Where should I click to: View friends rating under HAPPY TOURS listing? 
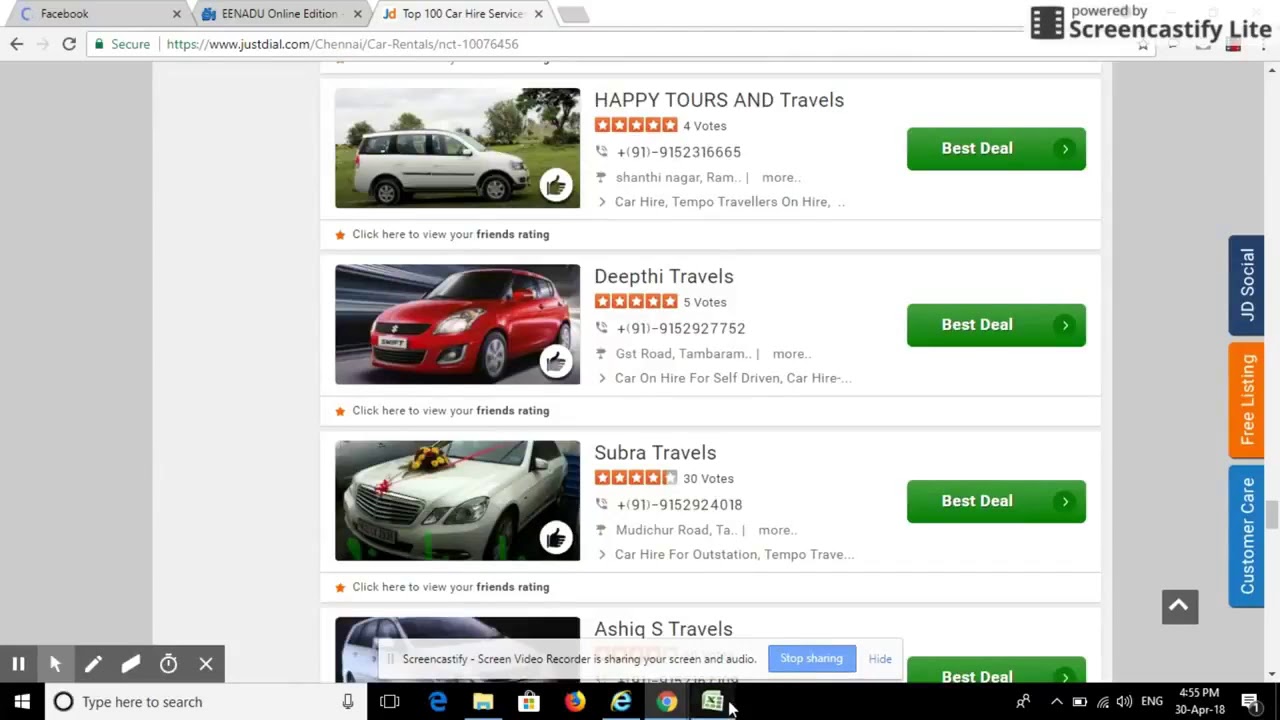click(450, 234)
